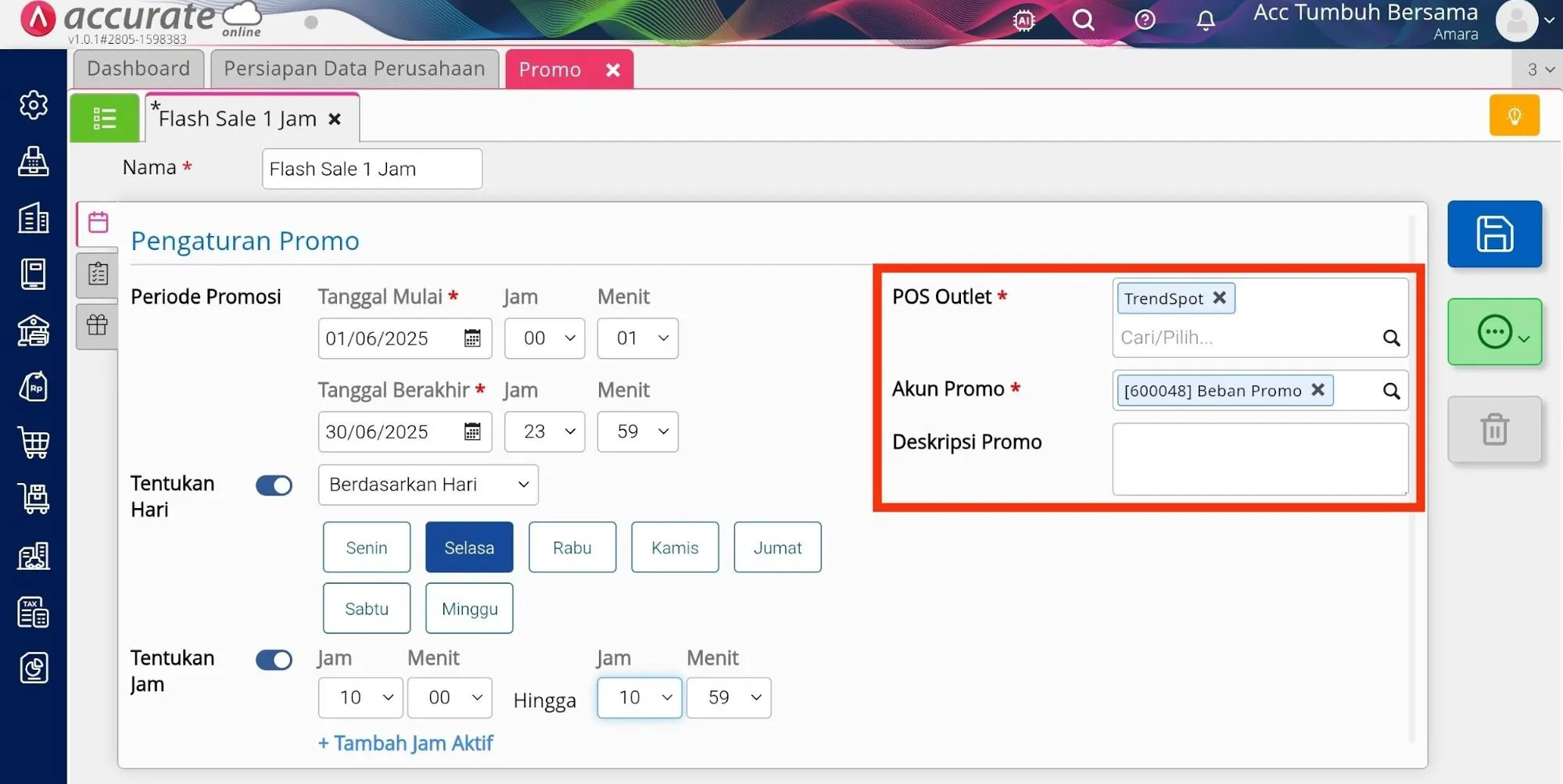Select the Rabu day button
This screenshot has width=1563, height=784.
point(572,547)
